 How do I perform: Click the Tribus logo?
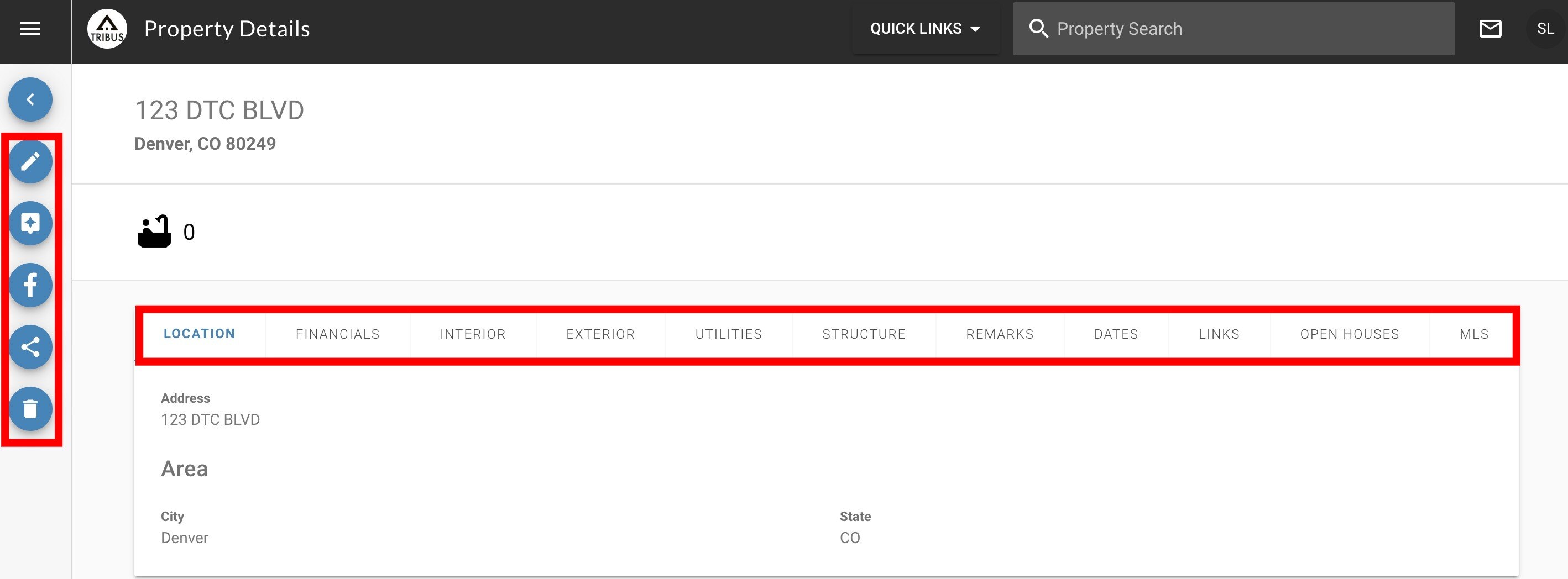107,29
